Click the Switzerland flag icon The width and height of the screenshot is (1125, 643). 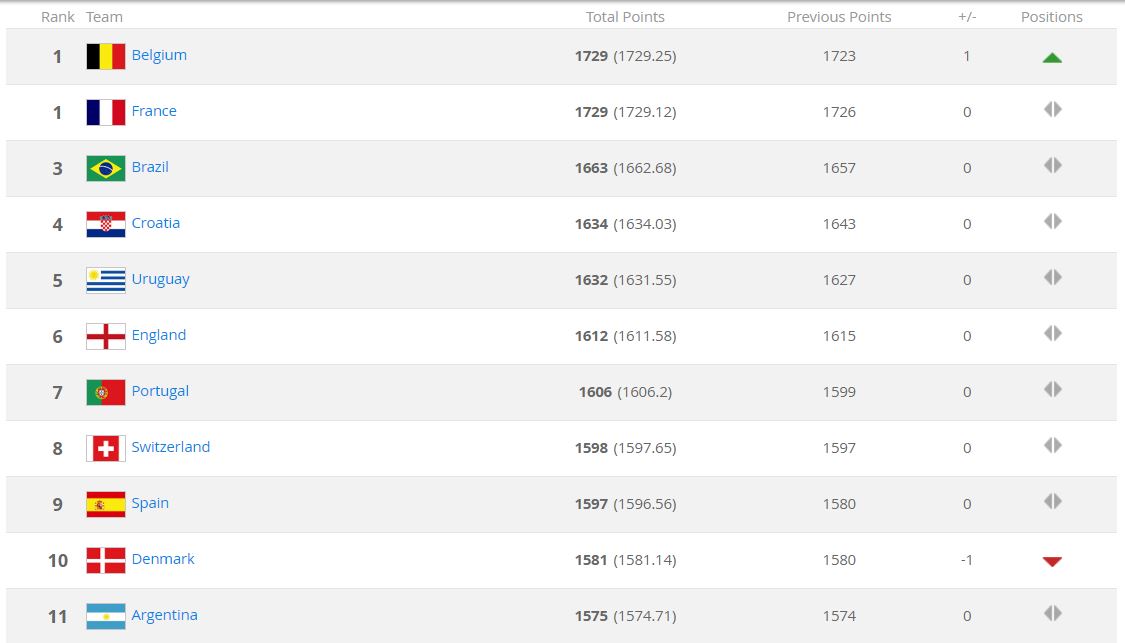click(105, 448)
